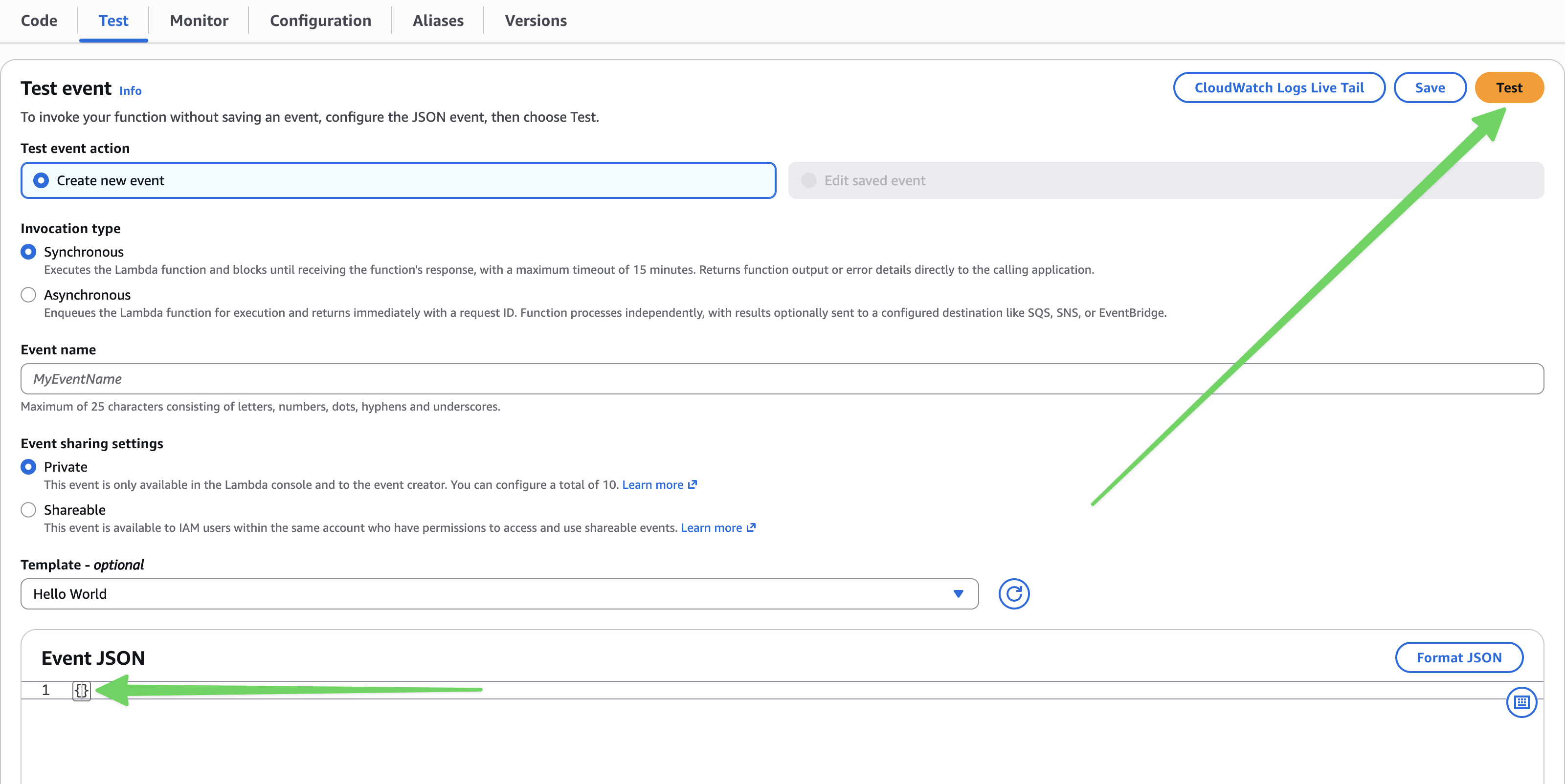This screenshot has height=784, width=1565.
Task: Open the keyboard shortcuts icon in editor
Action: coord(1521,702)
